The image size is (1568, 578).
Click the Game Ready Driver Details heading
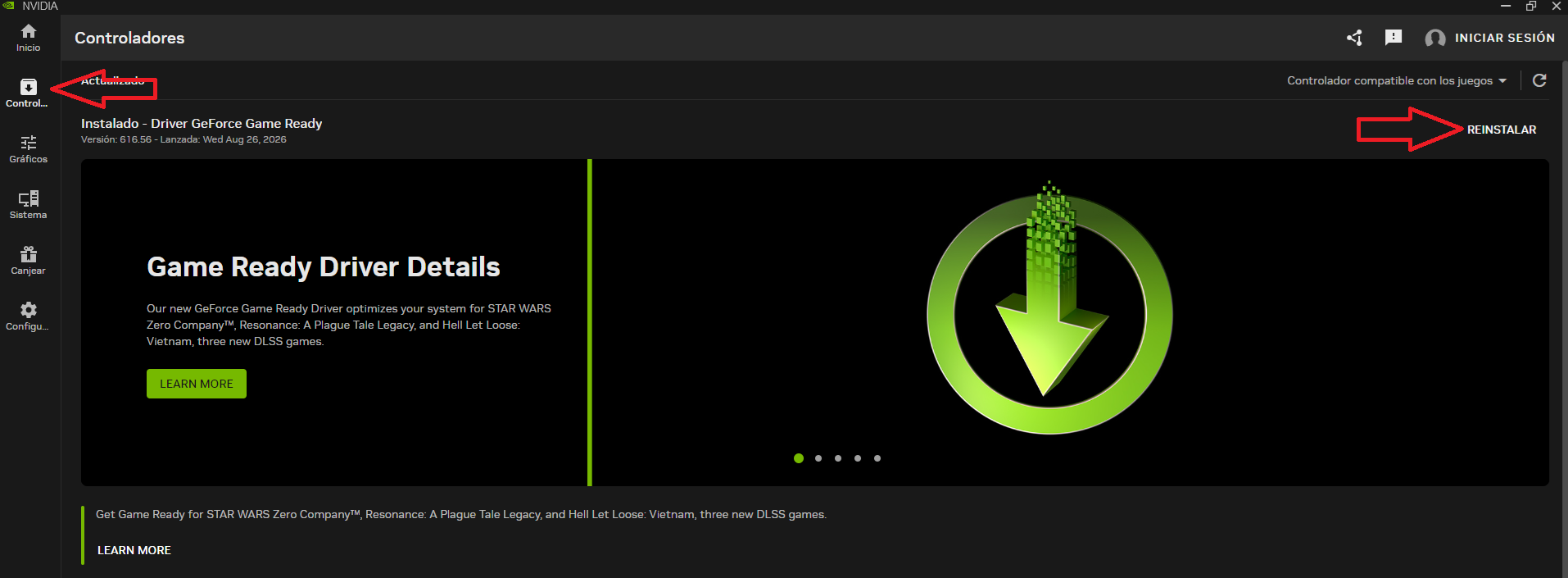(x=324, y=266)
